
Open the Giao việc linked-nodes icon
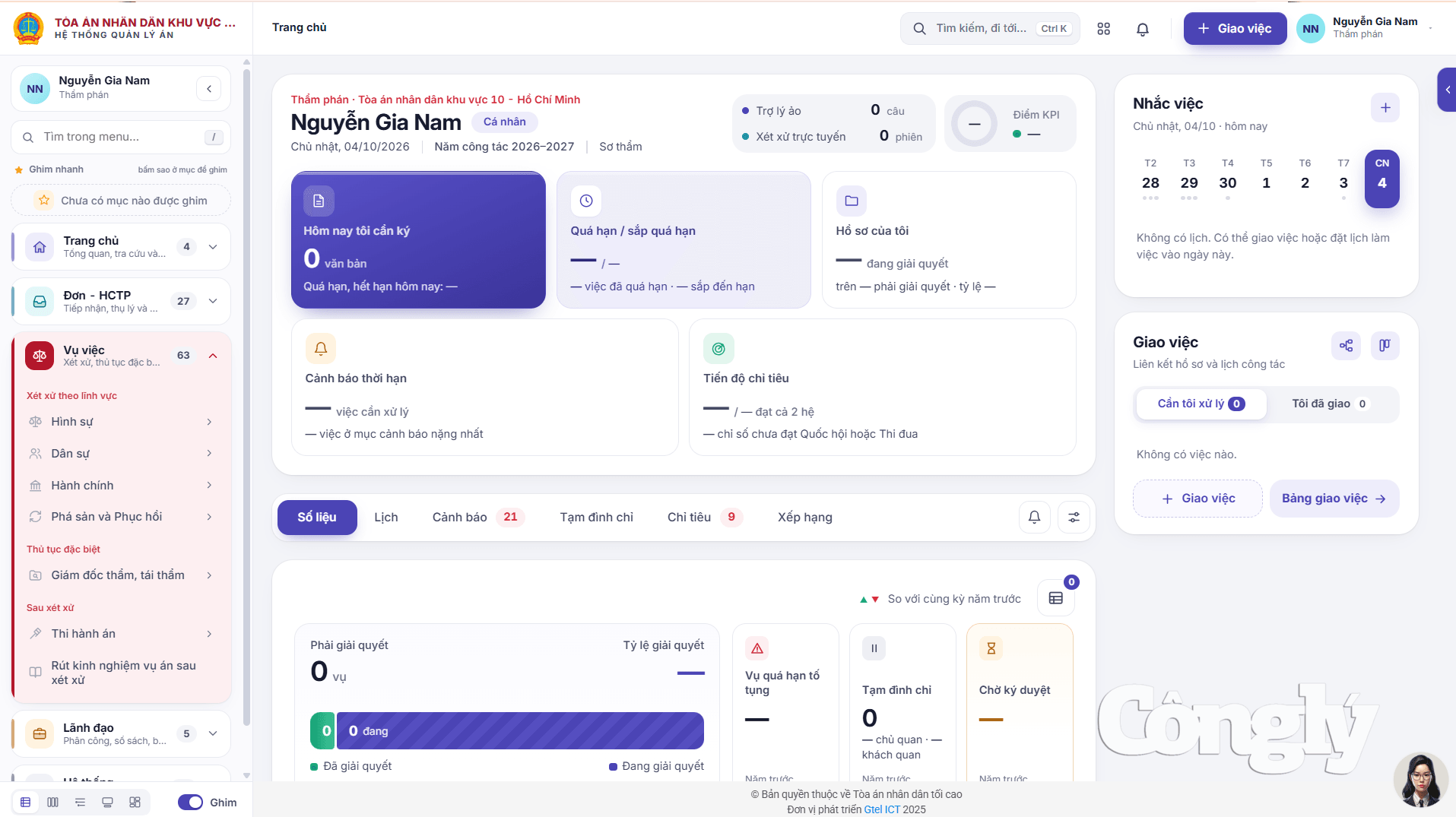click(1346, 346)
